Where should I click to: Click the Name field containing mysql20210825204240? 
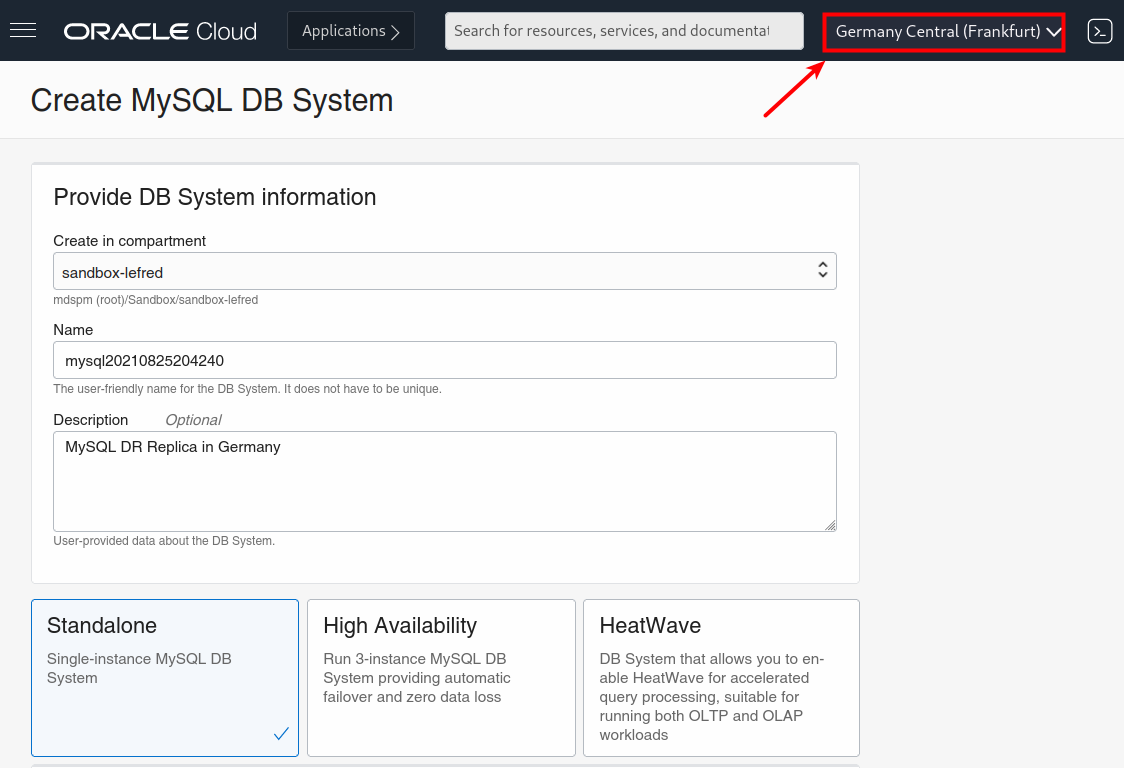[444, 360]
